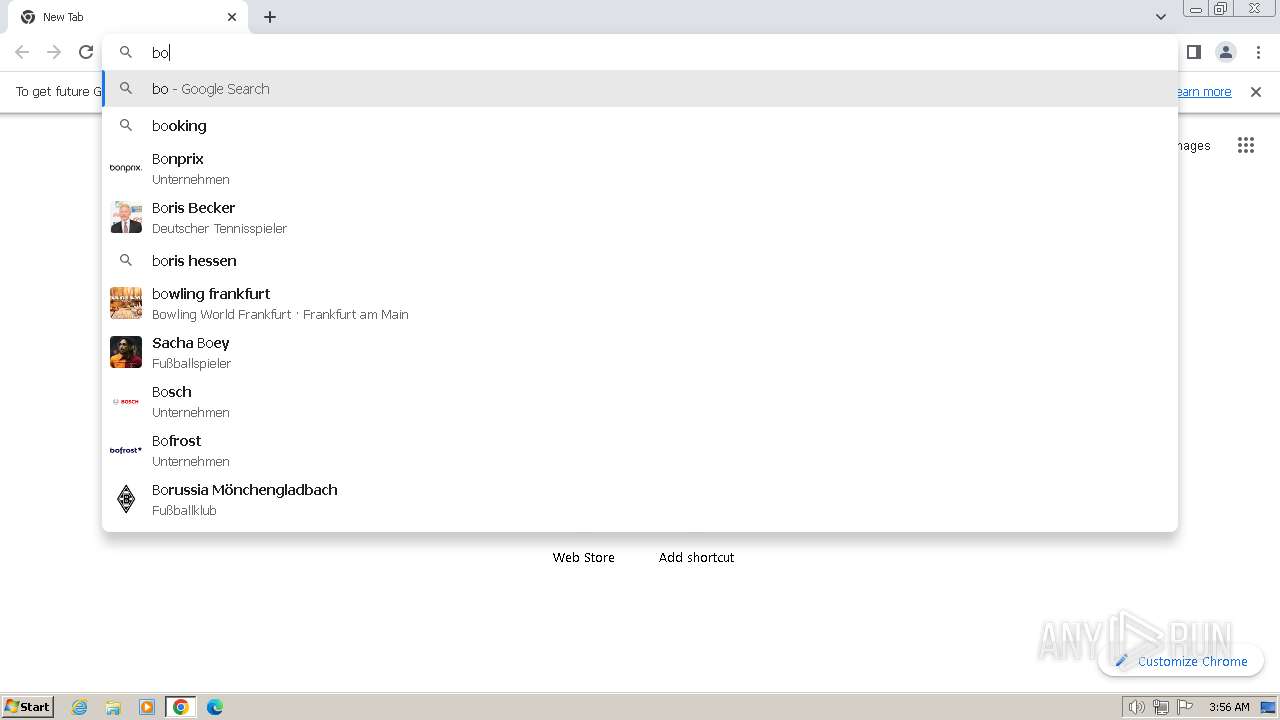
Task: Select Boris Becker suggestion
Action: pos(640,217)
